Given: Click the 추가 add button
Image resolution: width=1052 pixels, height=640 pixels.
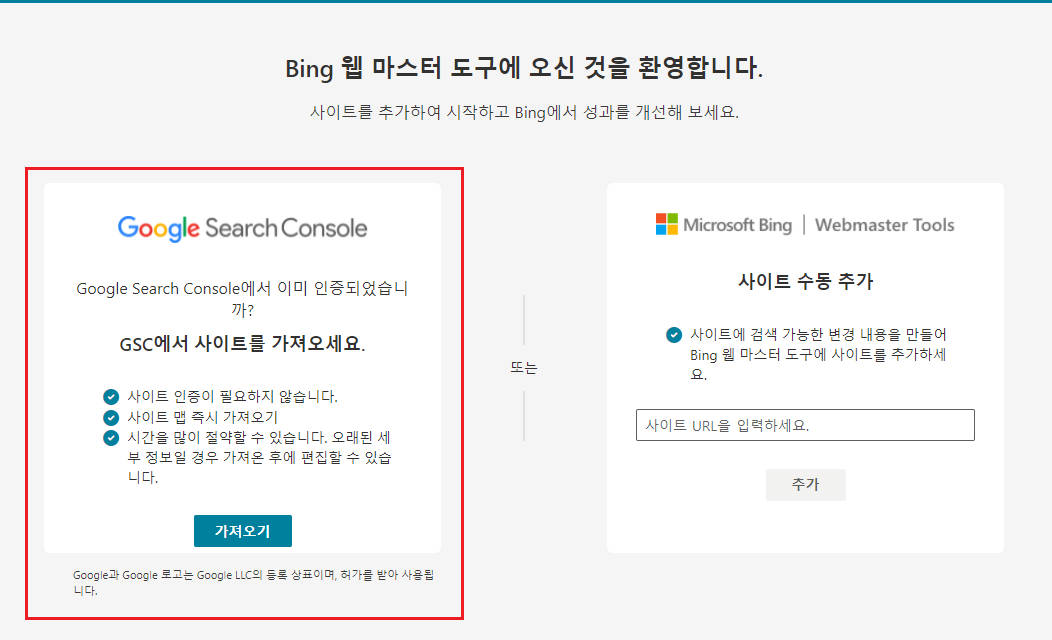Looking at the screenshot, I should click(805, 484).
